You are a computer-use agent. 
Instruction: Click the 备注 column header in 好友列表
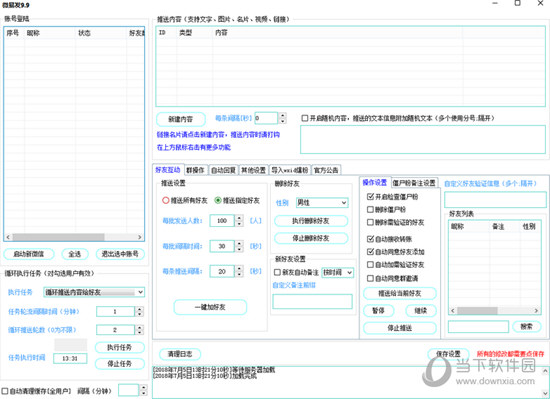[504, 226]
